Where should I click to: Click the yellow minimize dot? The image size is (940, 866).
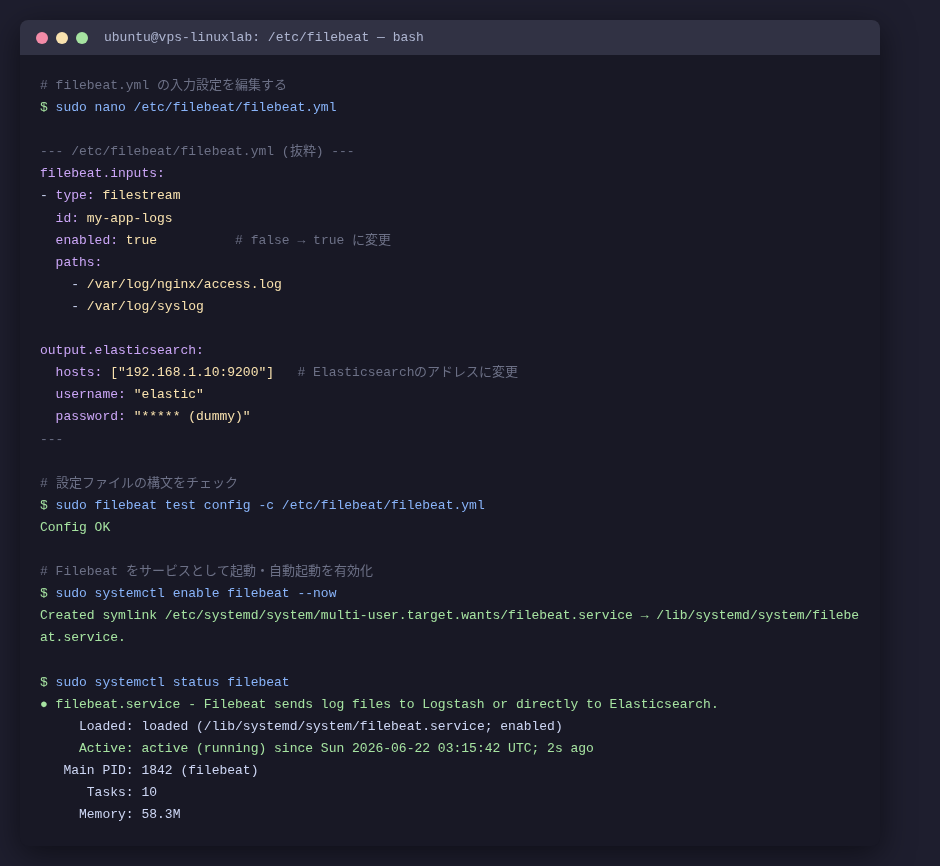[62, 38]
